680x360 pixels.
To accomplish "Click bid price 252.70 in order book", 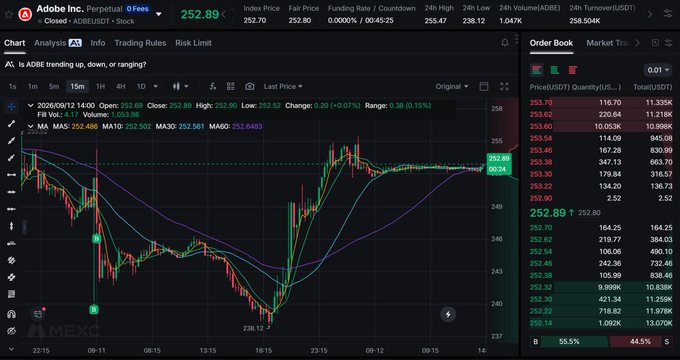I will [x=541, y=227].
